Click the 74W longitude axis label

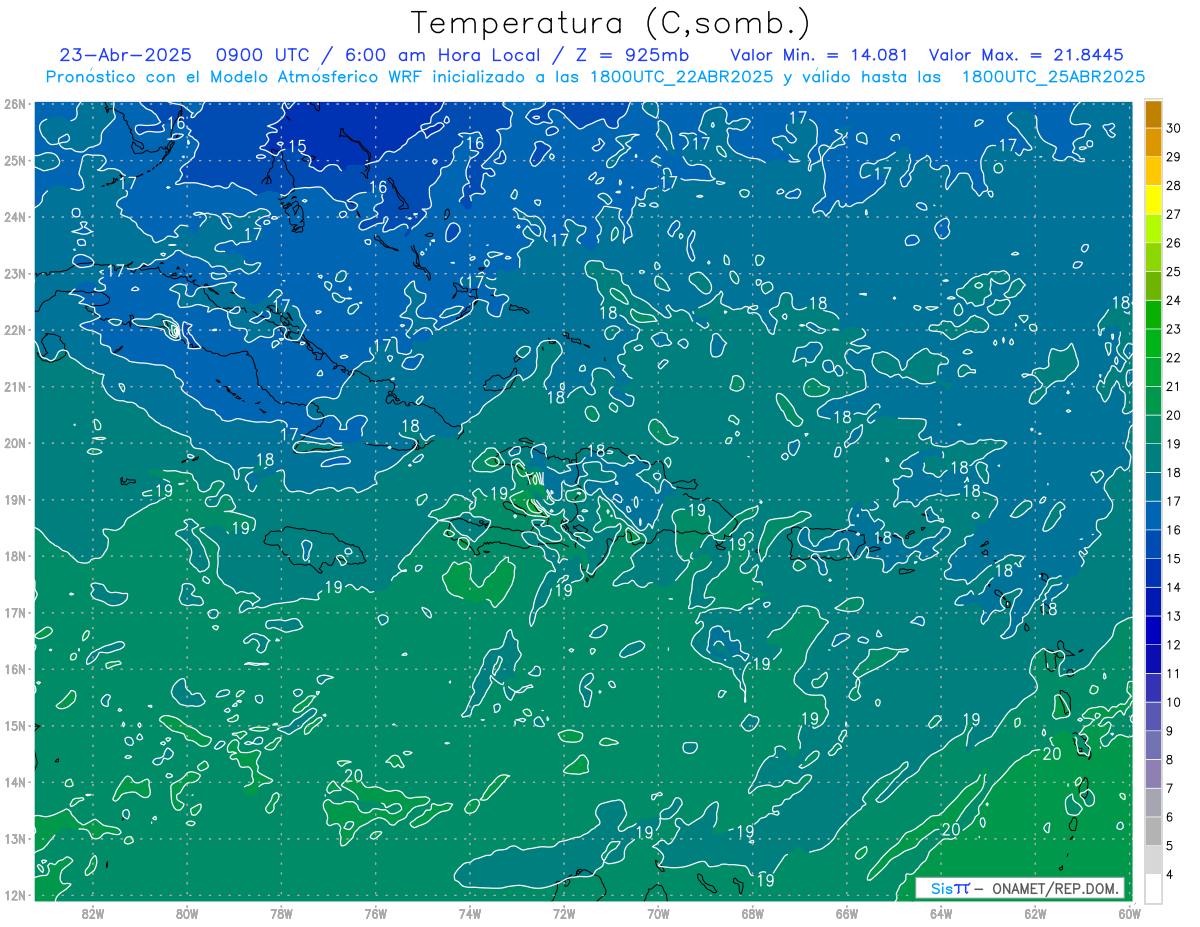point(470,913)
